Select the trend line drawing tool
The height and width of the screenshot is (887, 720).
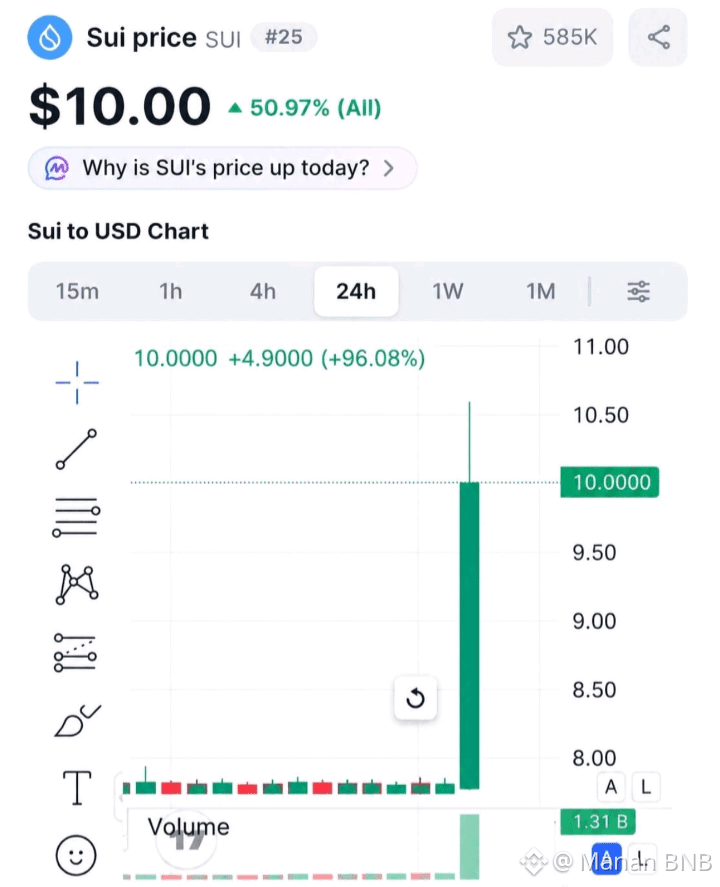76,449
